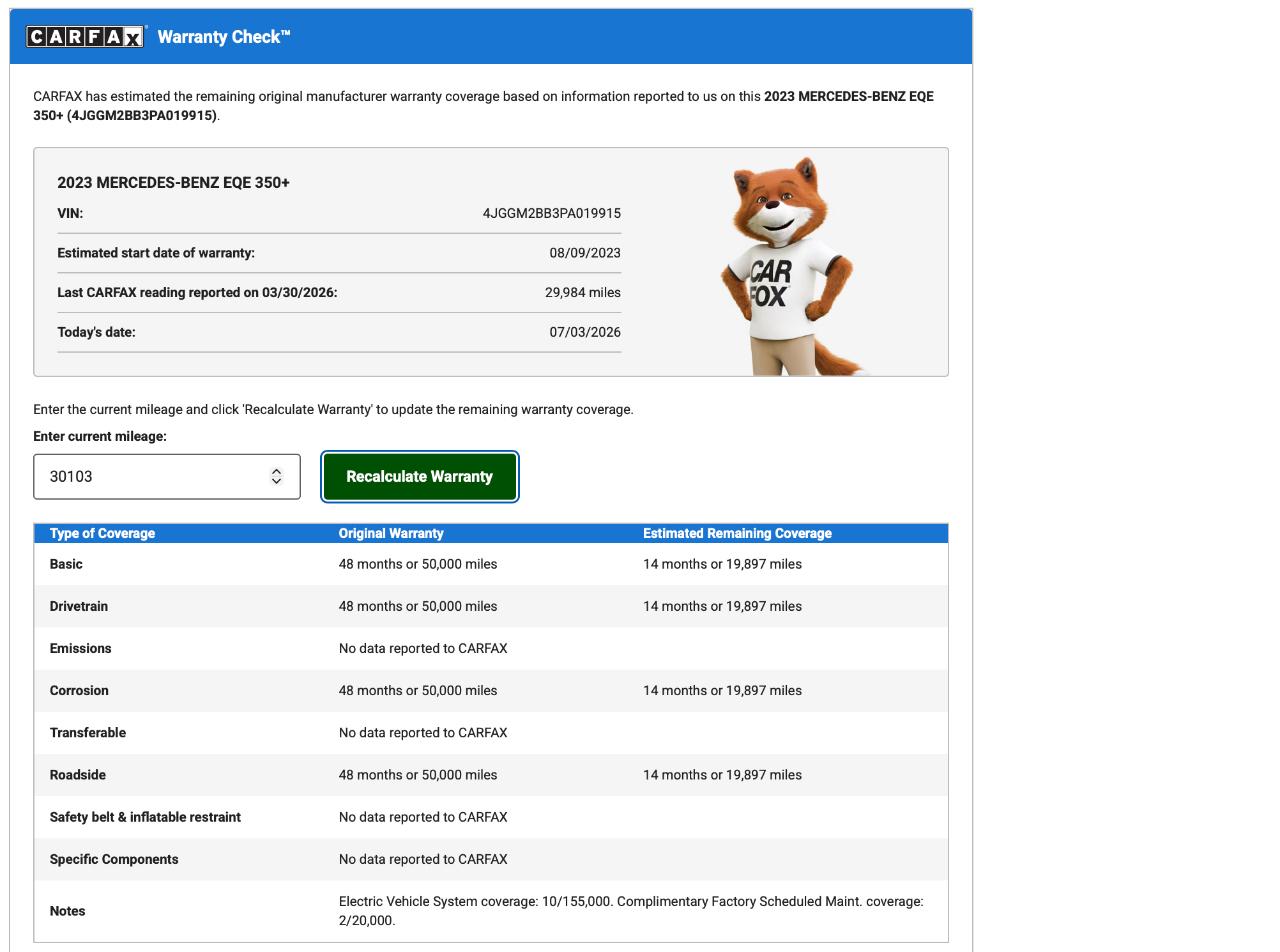
Task: Select the Estimated Remaining Coverage column header
Action: coord(737,533)
